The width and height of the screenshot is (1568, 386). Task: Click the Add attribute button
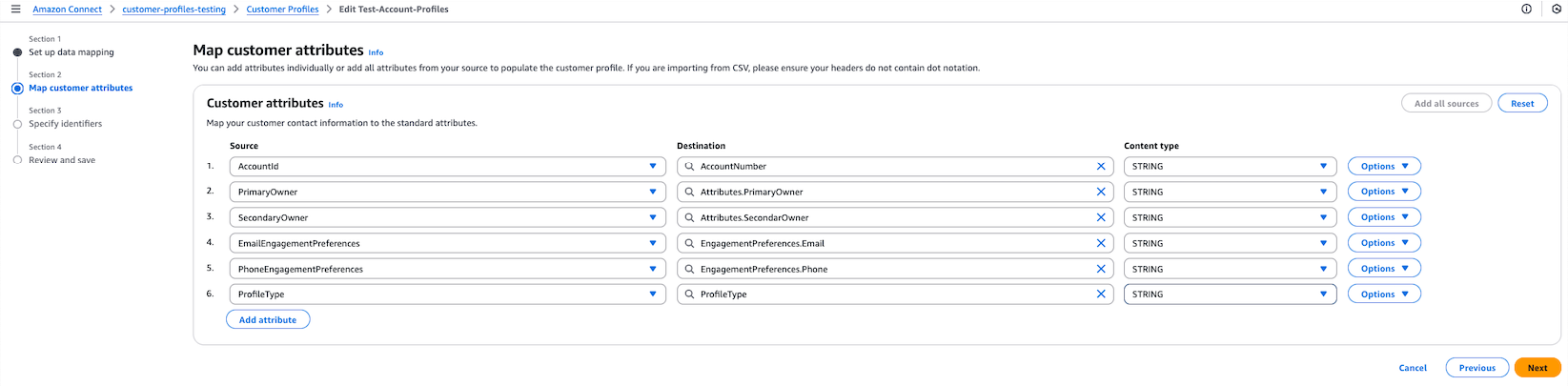[x=268, y=320]
